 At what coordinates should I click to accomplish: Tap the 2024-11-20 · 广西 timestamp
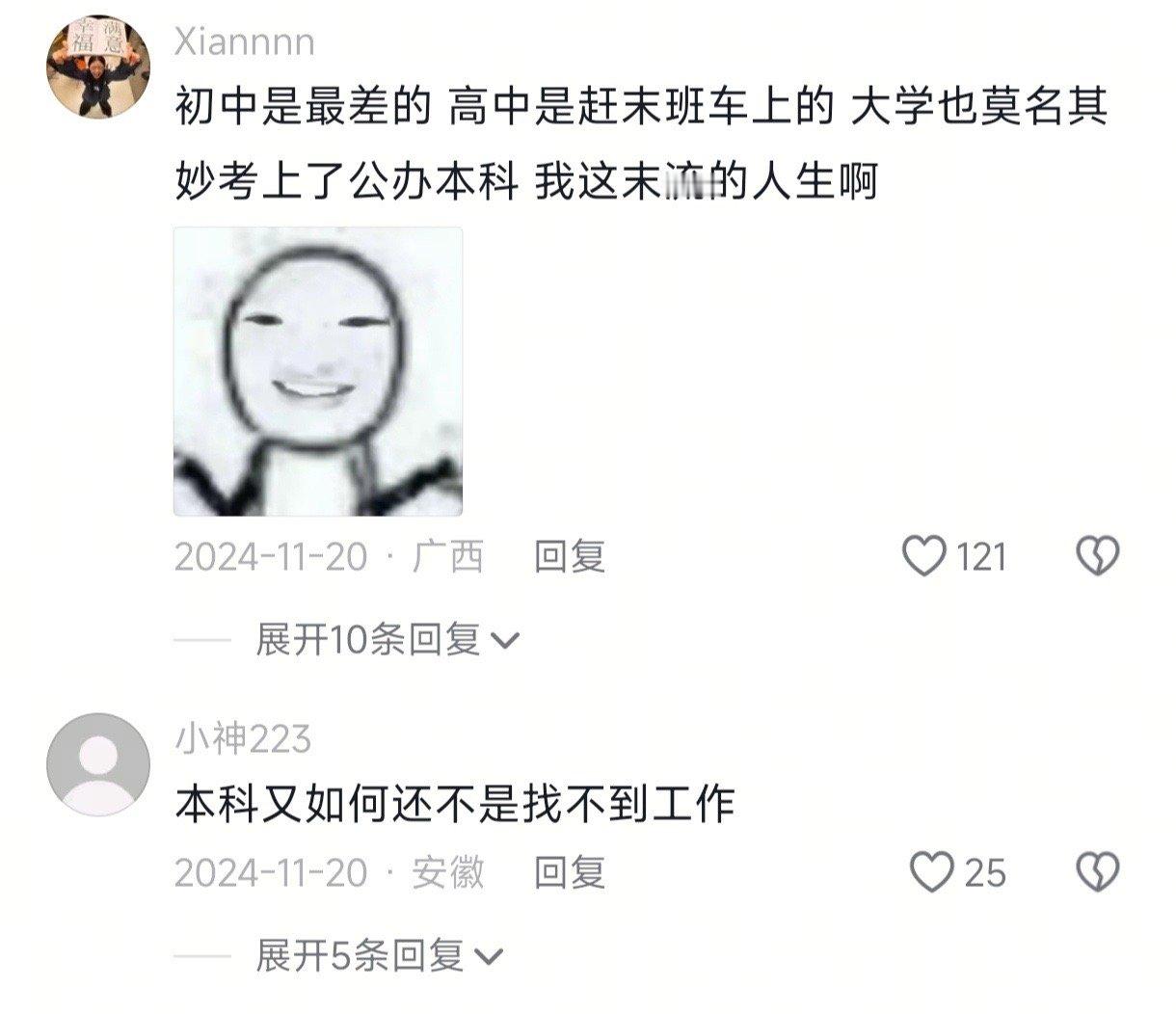point(329,557)
